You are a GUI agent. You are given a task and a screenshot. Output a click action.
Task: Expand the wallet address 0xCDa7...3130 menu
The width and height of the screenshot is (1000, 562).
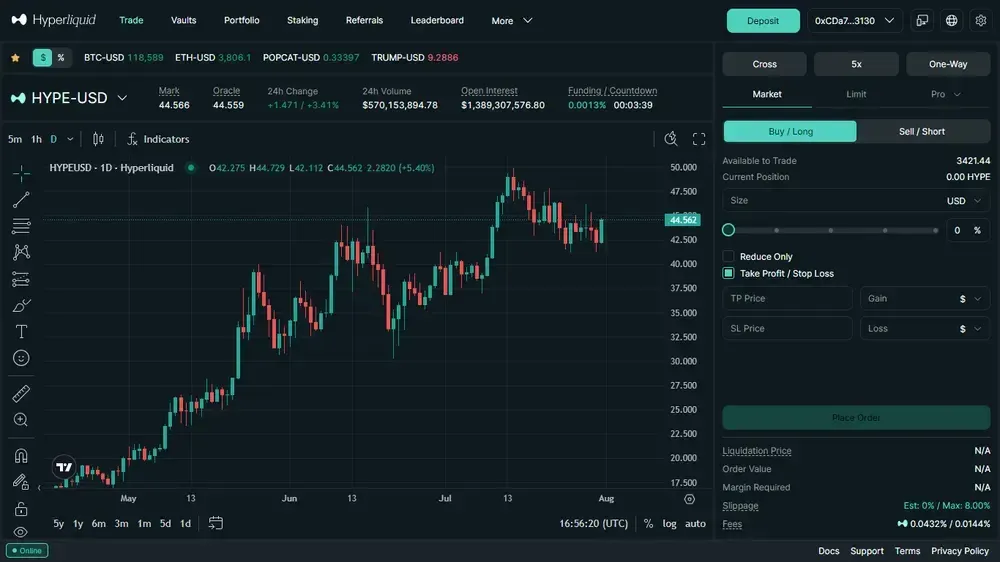854,20
